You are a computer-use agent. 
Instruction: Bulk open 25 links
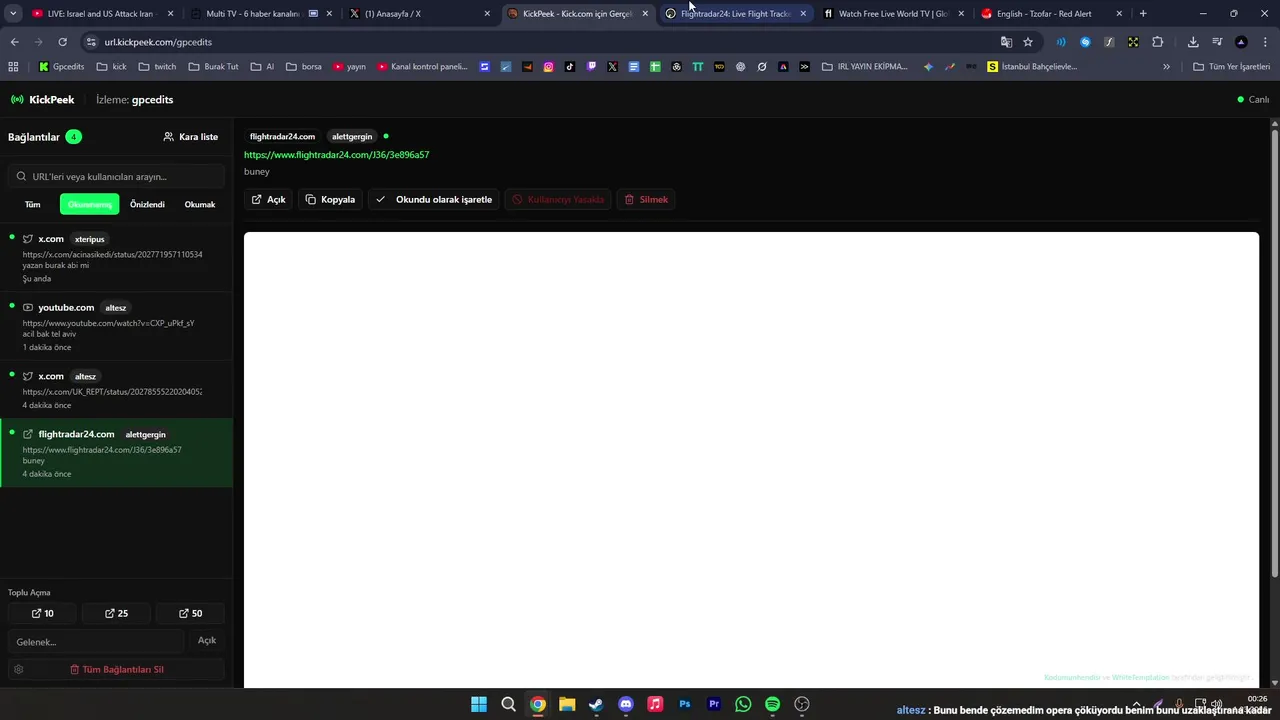click(116, 613)
